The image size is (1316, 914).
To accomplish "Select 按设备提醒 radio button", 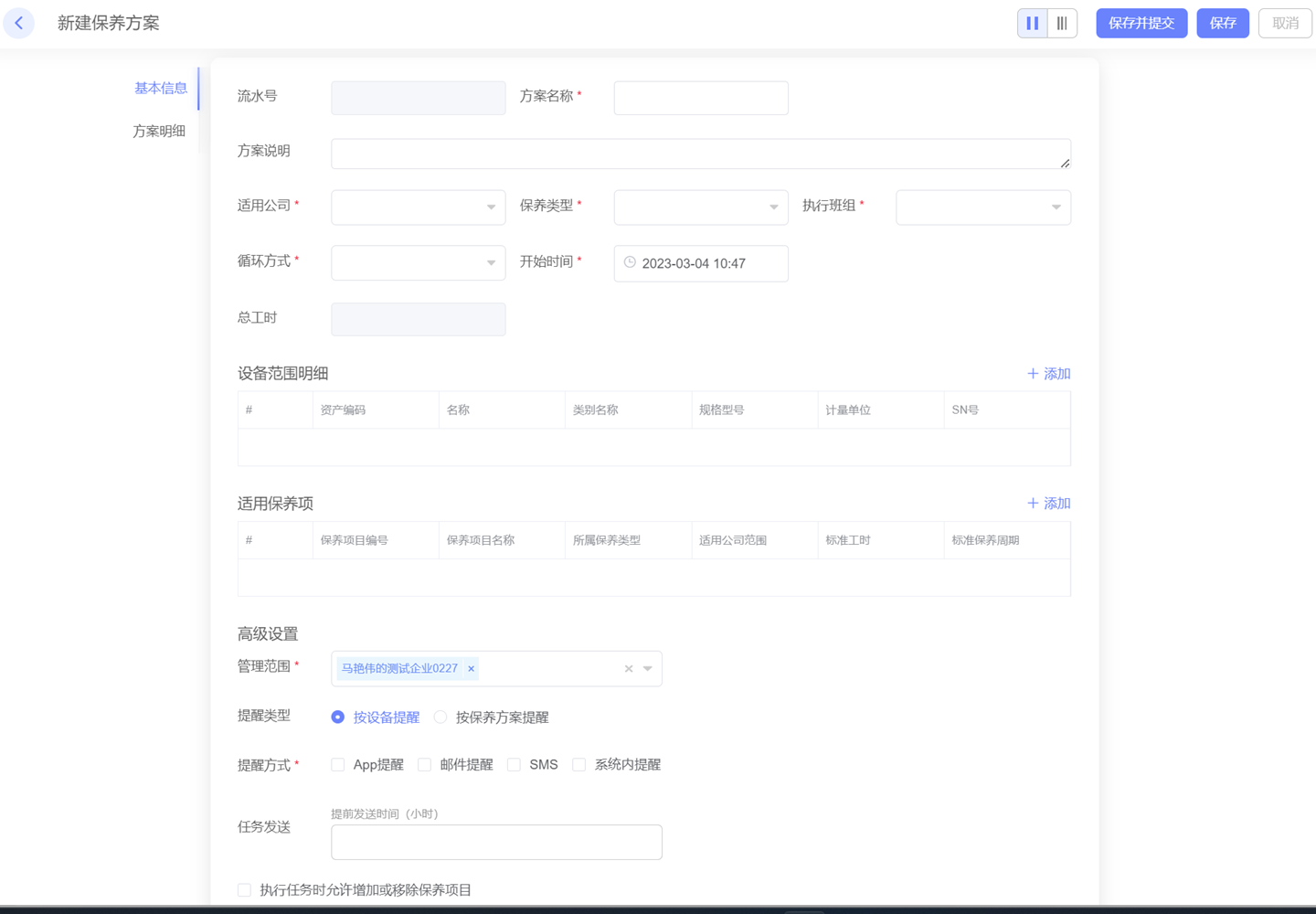I will click(338, 717).
